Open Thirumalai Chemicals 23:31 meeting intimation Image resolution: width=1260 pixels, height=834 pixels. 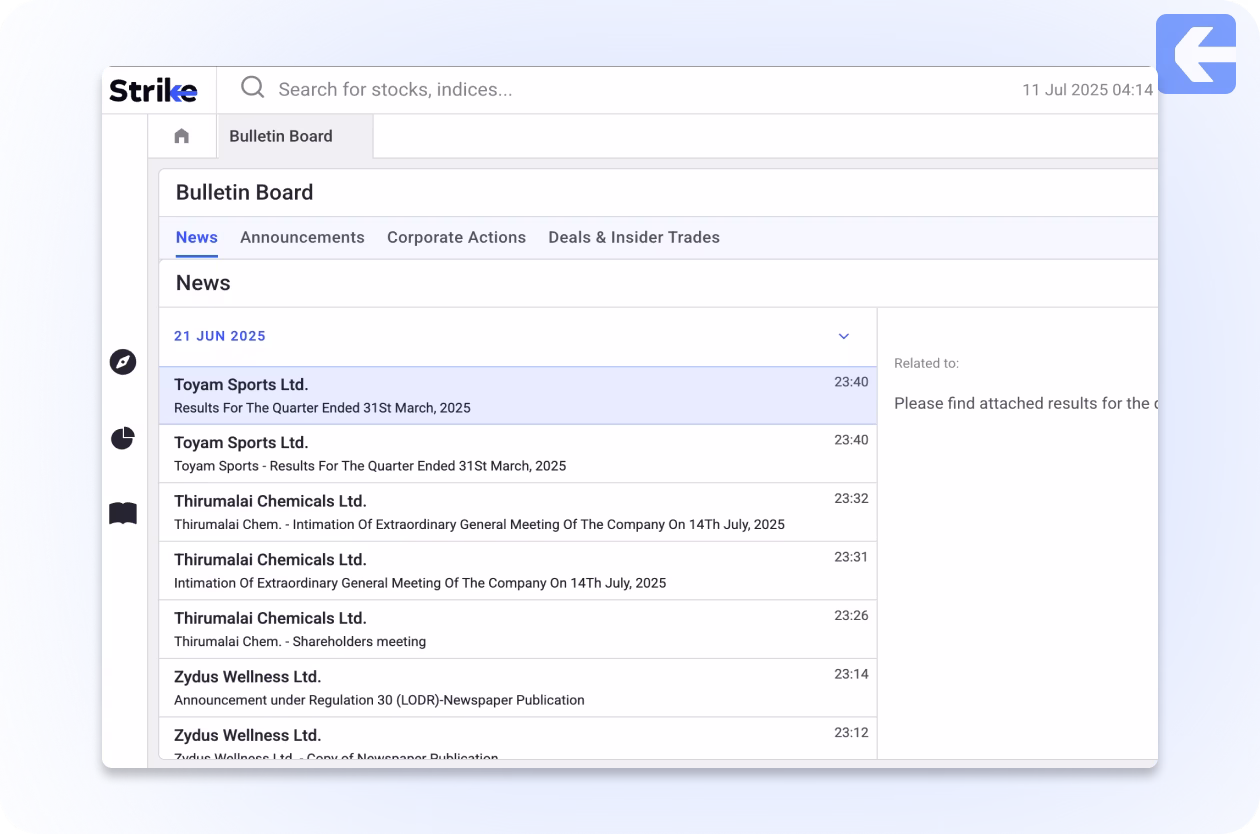tap(500, 570)
